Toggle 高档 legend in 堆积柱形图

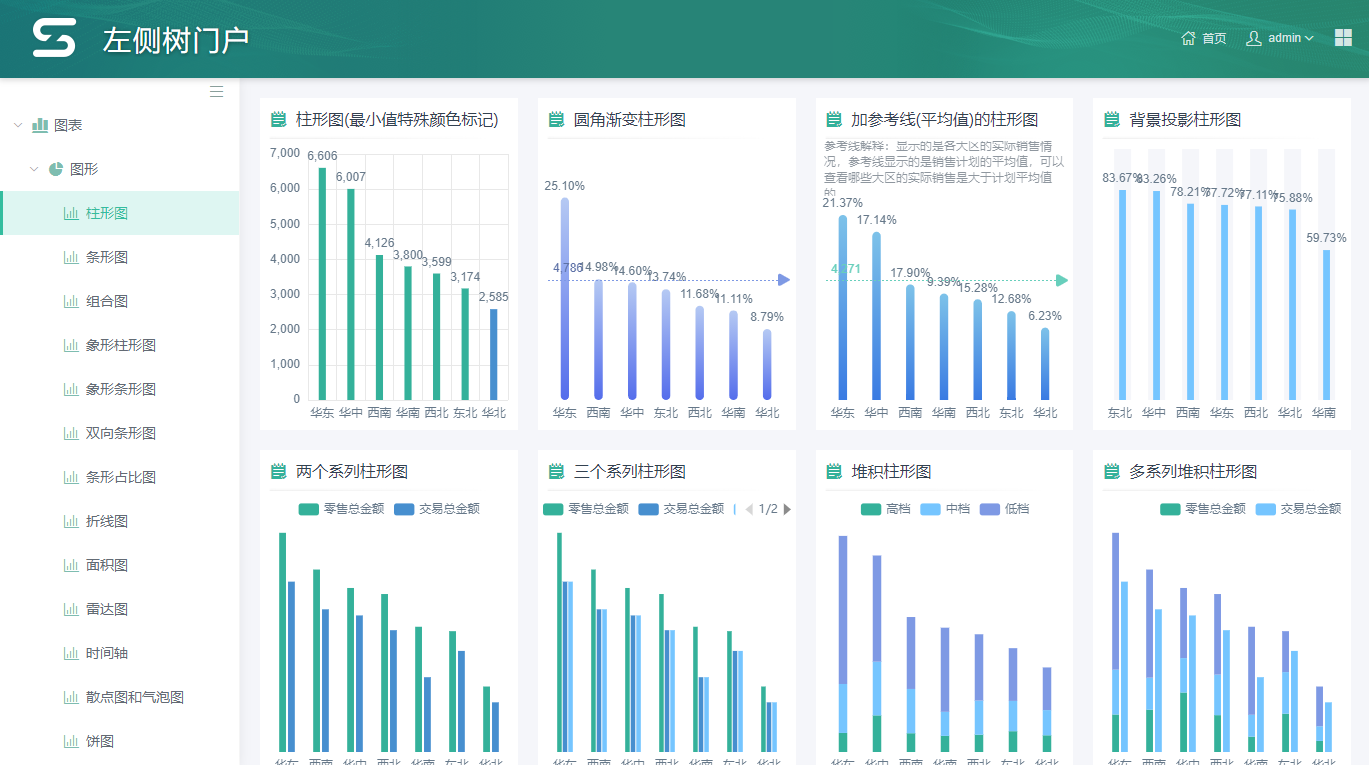[886, 509]
